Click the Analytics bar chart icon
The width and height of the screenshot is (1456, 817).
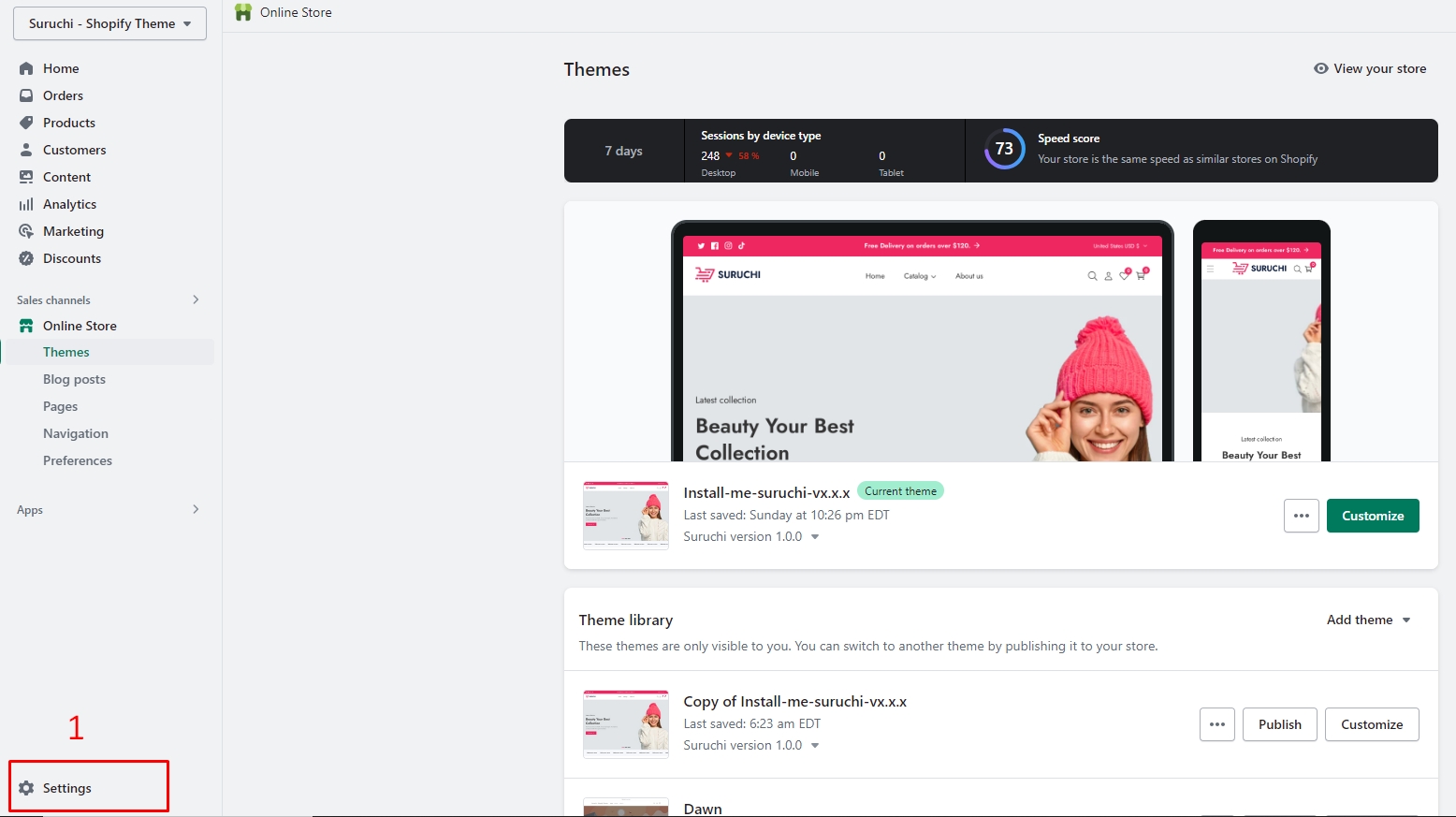tap(26, 204)
